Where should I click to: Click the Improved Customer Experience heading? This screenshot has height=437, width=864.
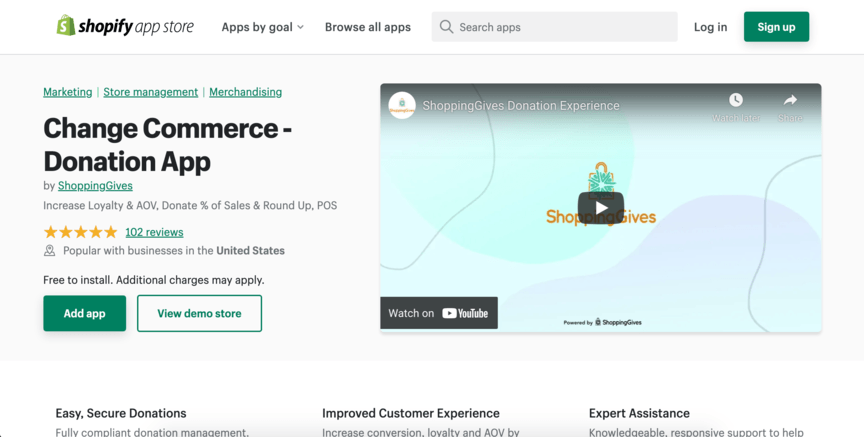tap(411, 413)
